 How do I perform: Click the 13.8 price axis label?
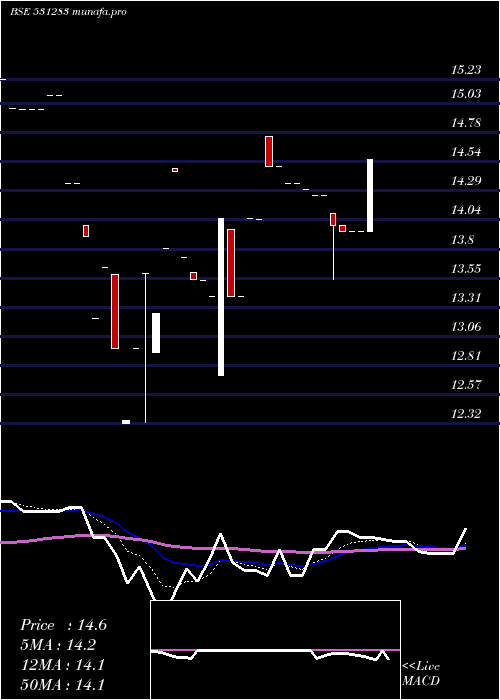pos(462,240)
